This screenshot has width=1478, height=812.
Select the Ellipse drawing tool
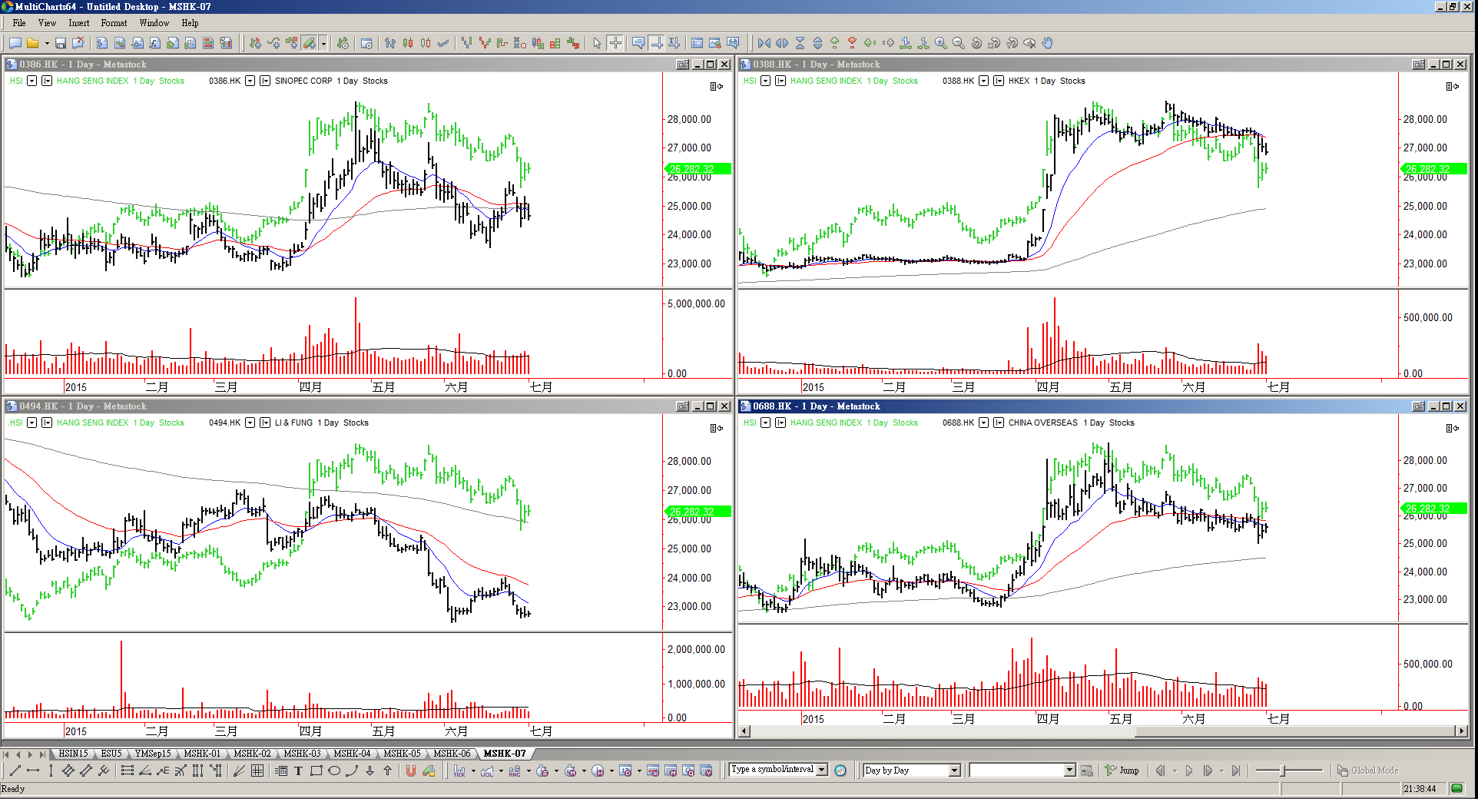334,771
